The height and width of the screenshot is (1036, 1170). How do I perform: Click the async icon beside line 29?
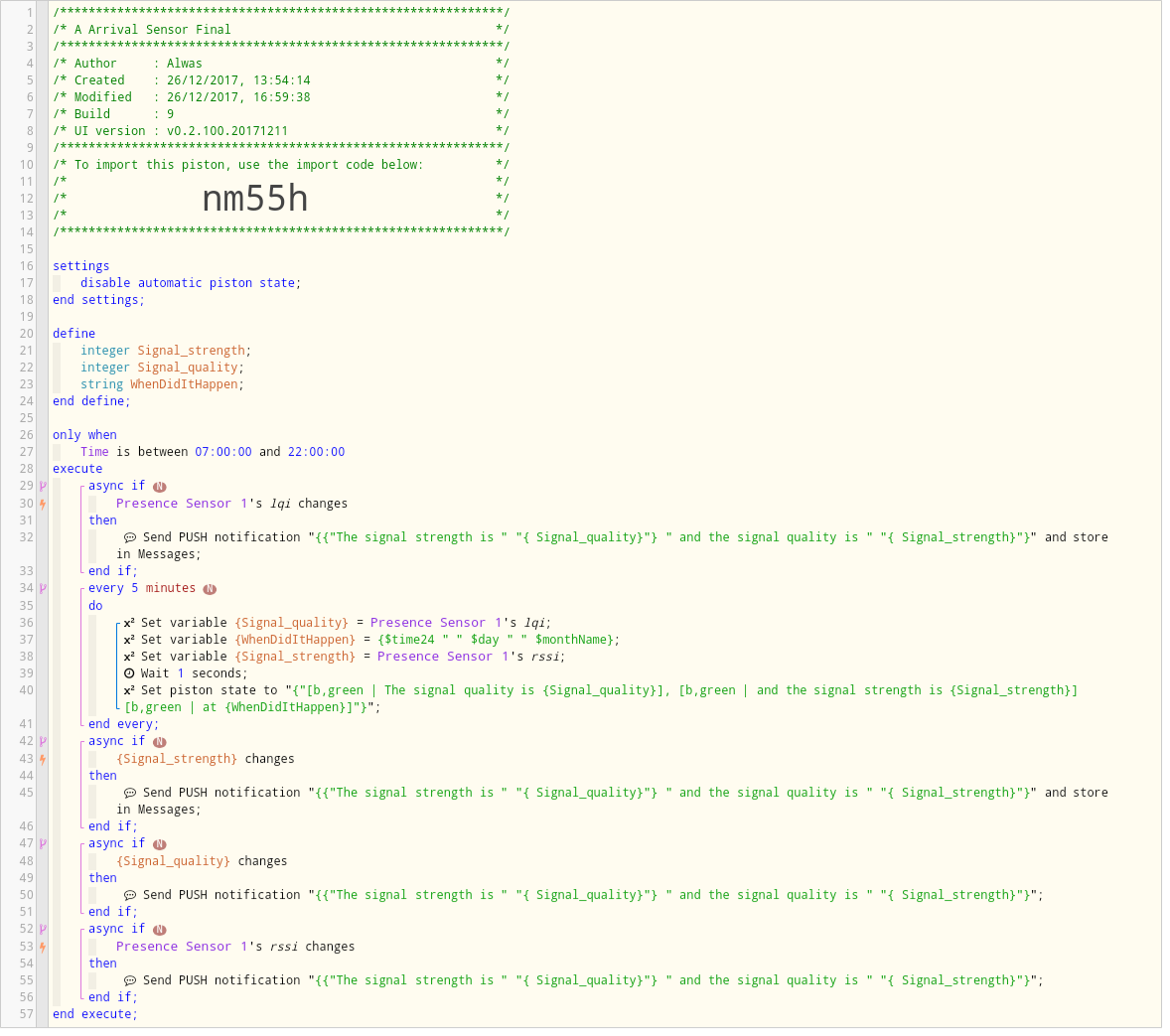pyautogui.click(x=43, y=489)
